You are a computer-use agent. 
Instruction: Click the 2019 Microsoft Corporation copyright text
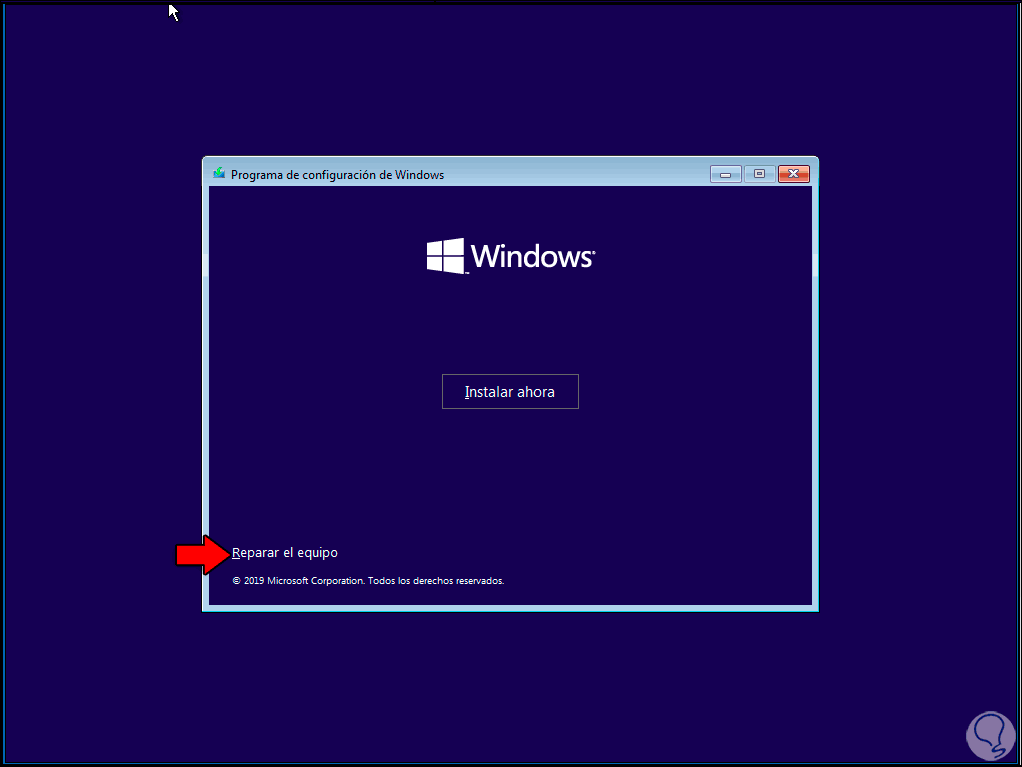pos(368,581)
